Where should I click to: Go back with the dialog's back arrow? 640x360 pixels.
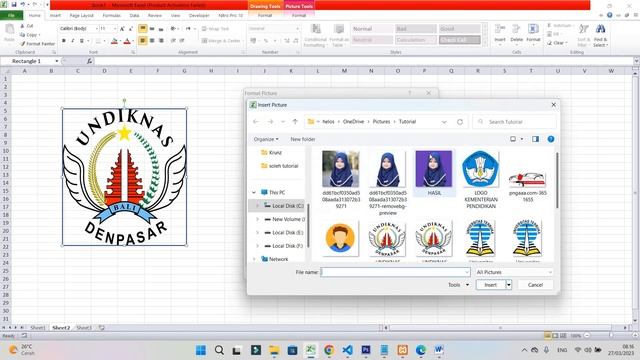point(256,122)
